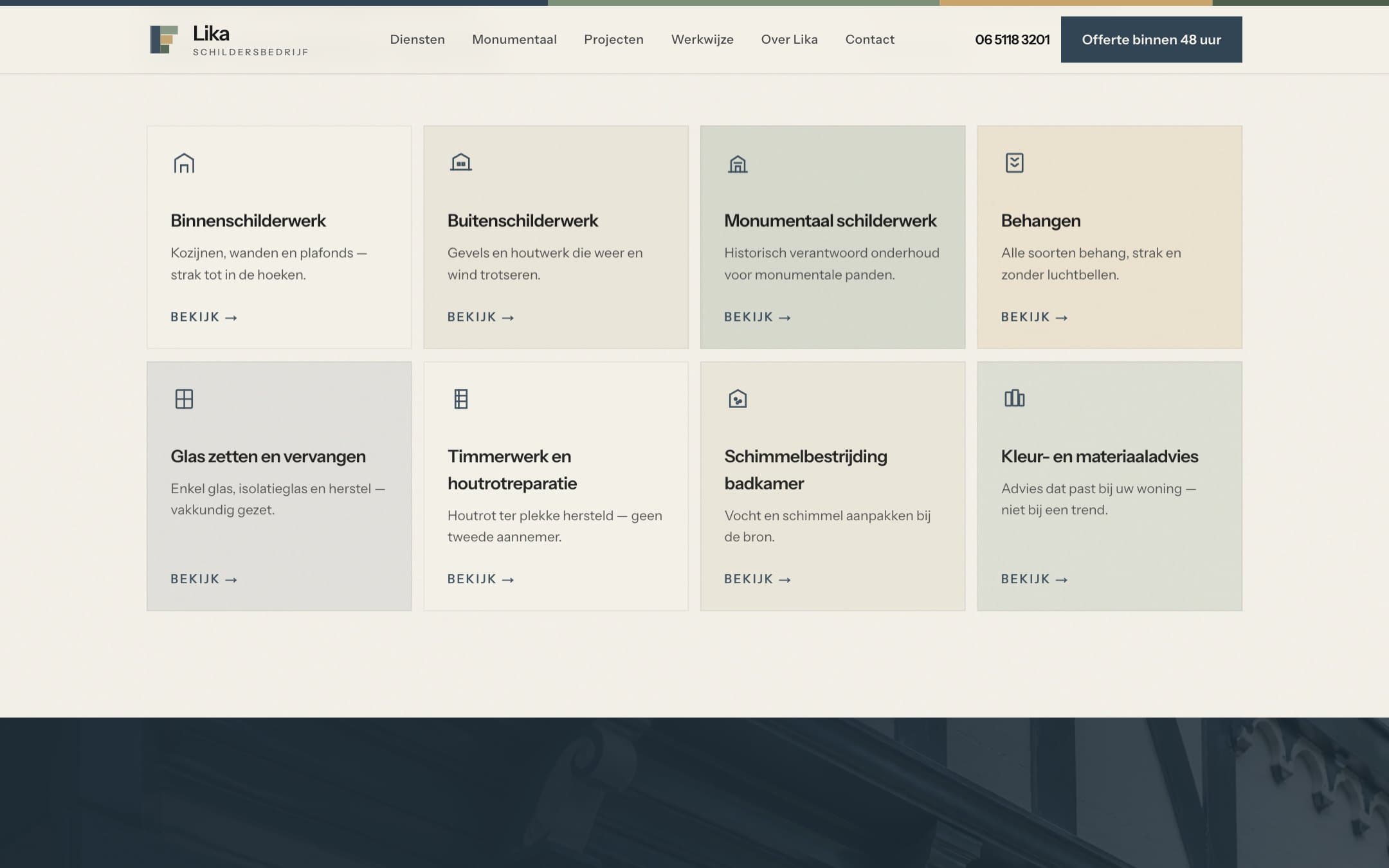Click the Timmerwerk en houtrotreparatie icon
Image resolution: width=1389 pixels, height=868 pixels.
coord(461,399)
